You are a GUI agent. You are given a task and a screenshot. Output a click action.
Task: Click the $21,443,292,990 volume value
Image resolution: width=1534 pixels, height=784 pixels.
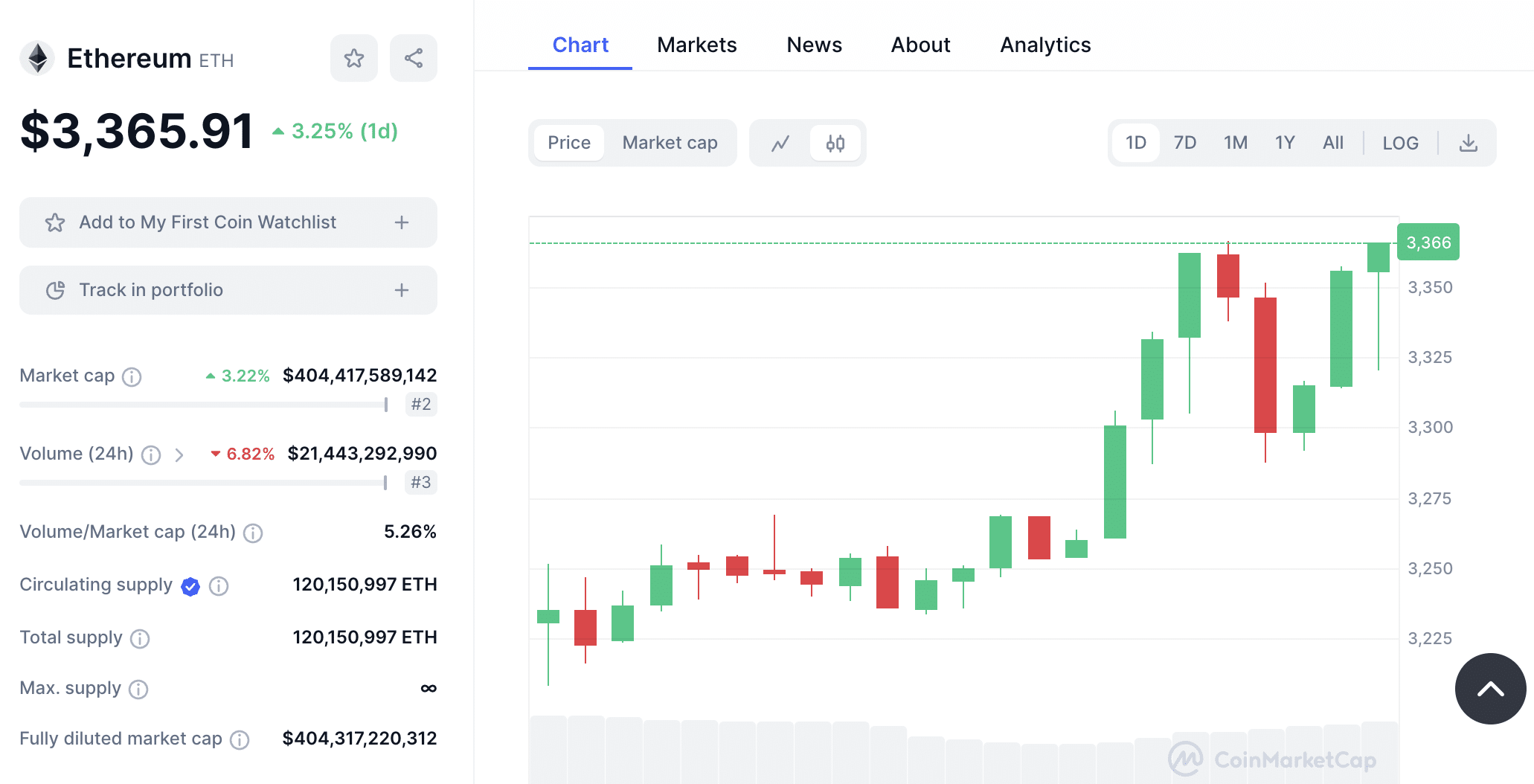point(362,454)
